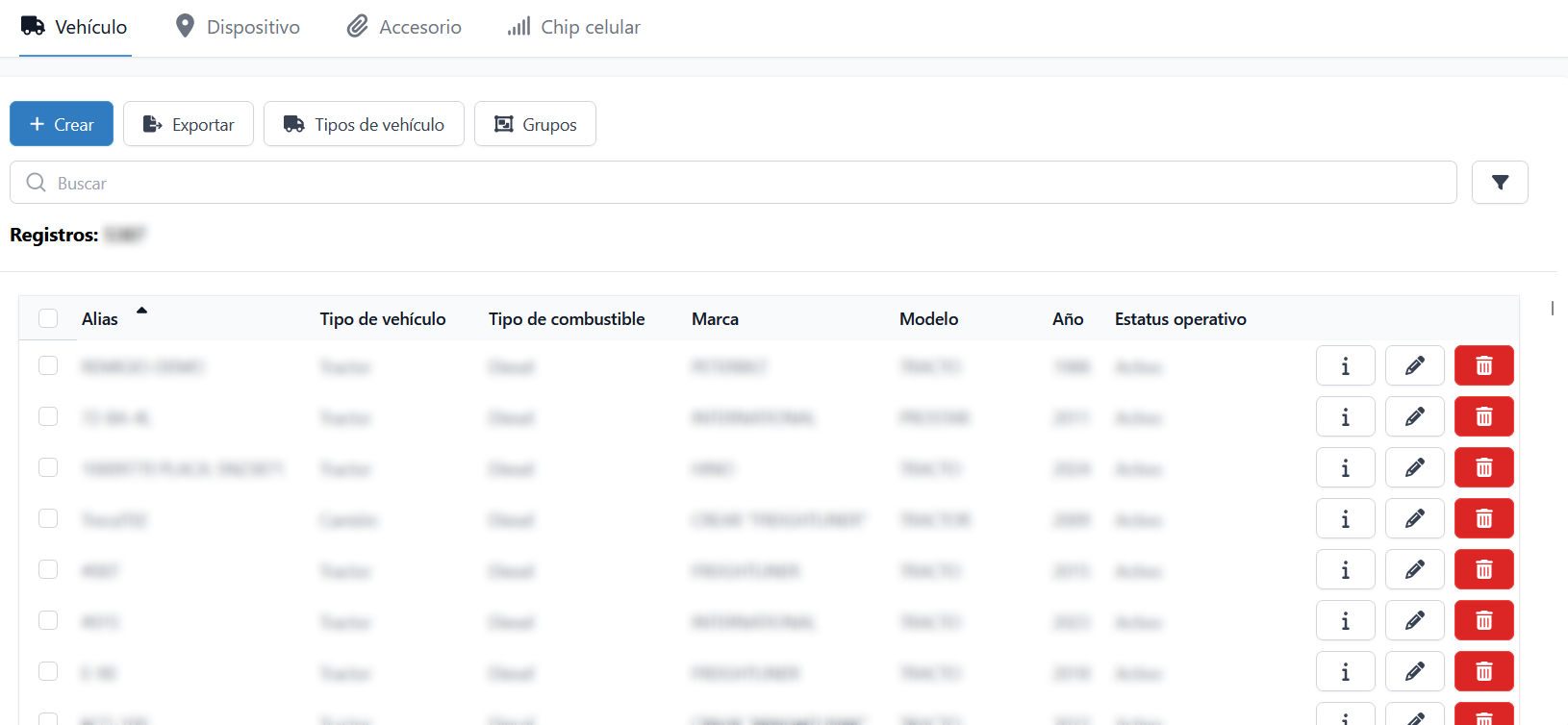The width and height of the screenshot is (1568, 725).
Task: Edit the second vehicle row with pencil
Action: (1414, 416)
